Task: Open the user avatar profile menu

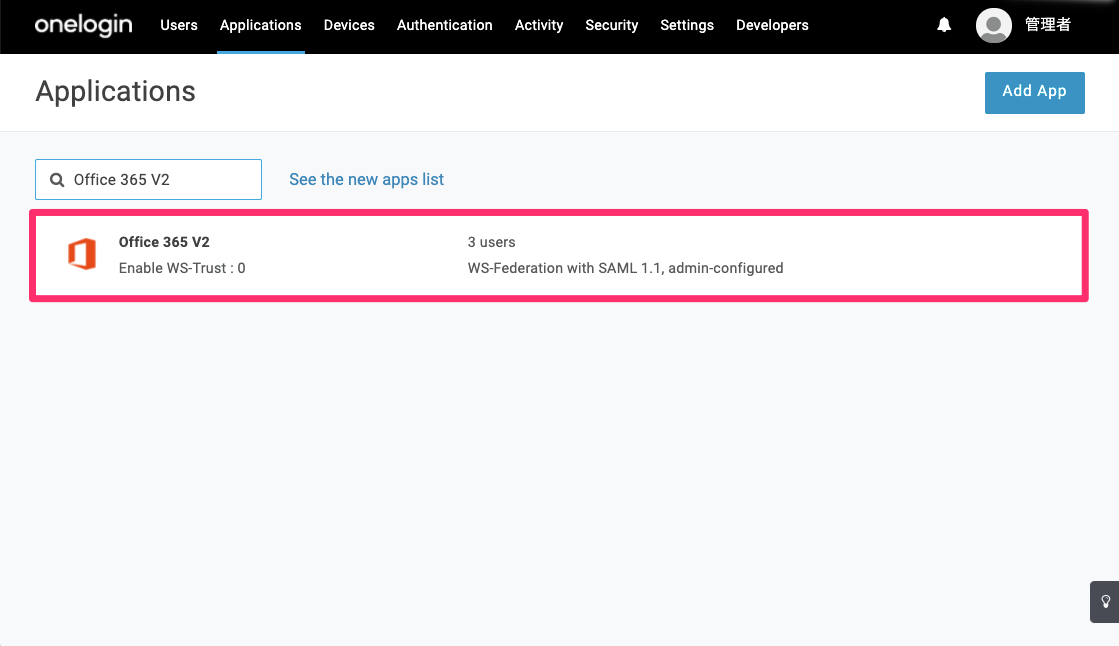Action: [993, 25]
